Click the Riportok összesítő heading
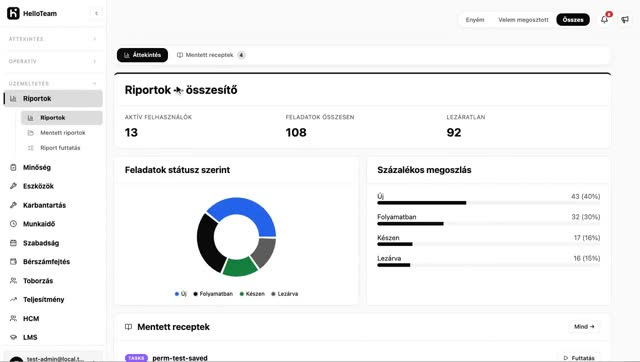 (x=181, y=90)
